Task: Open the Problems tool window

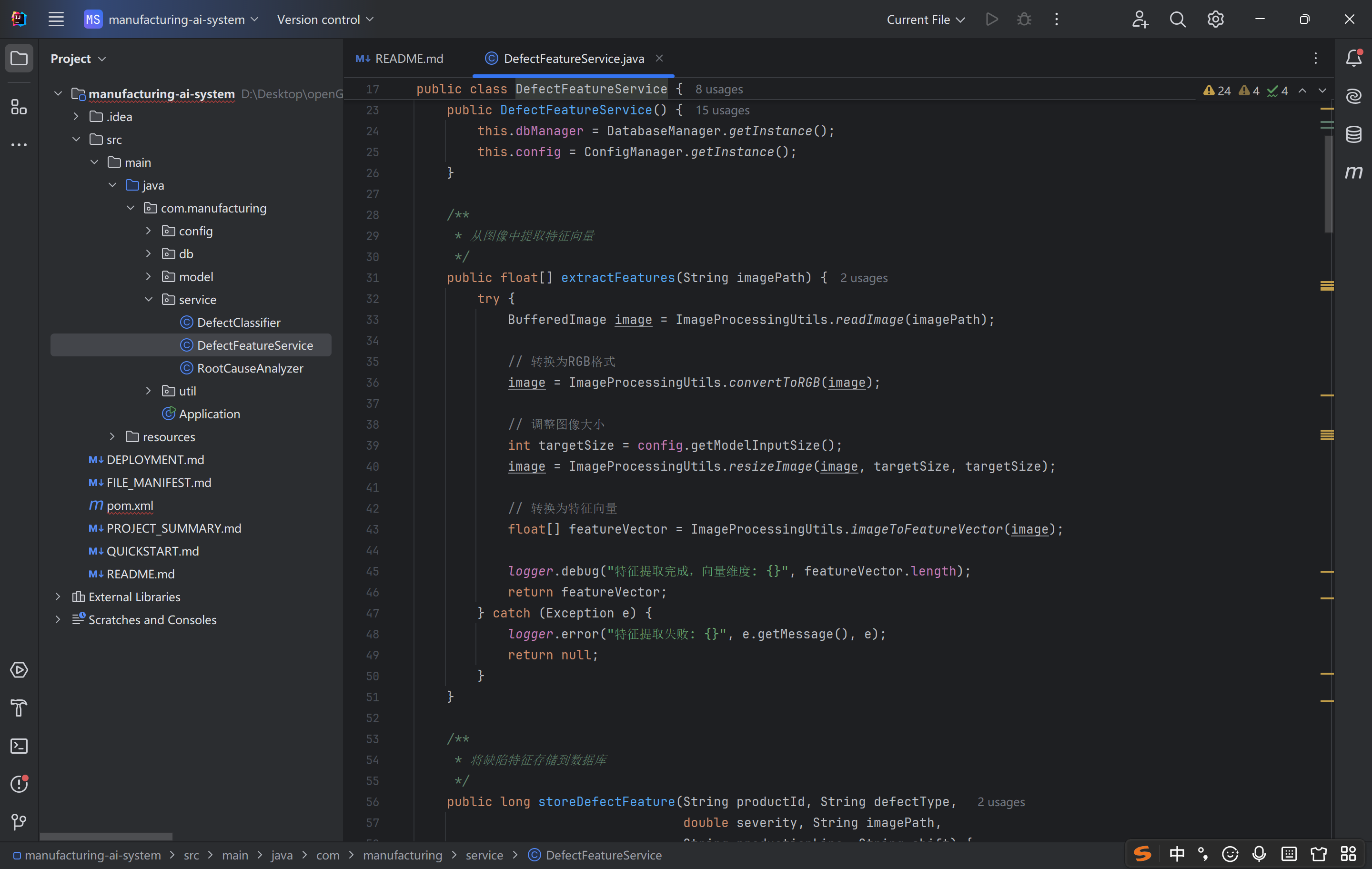Action: [x=19, y=784]
